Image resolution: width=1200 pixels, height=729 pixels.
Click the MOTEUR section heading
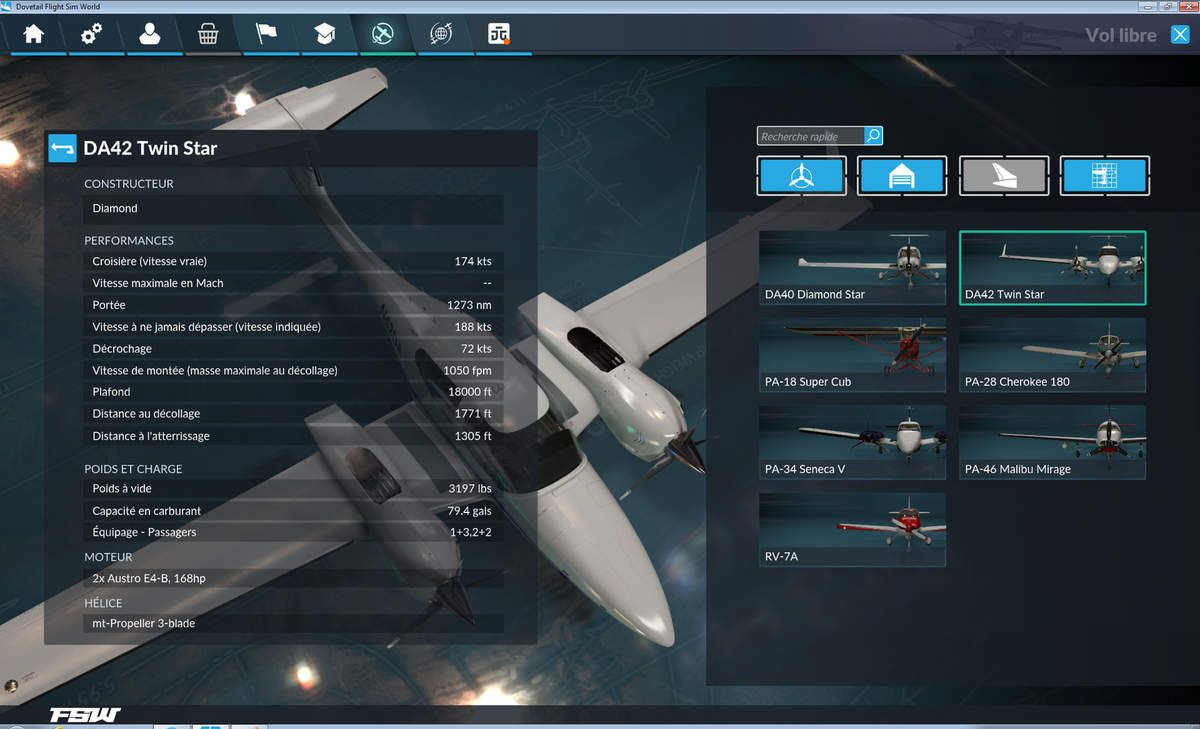108,557
